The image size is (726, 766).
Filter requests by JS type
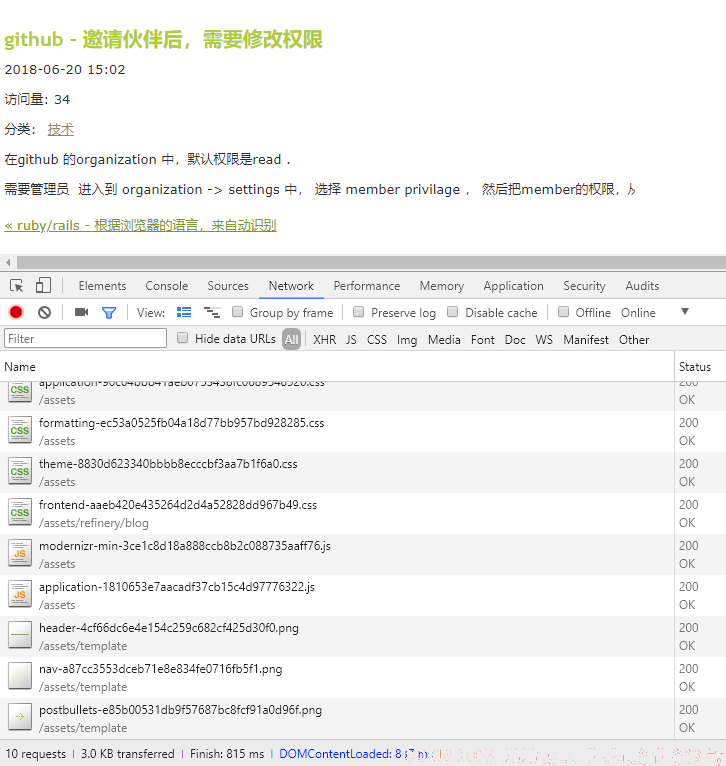tap(351, 340)
